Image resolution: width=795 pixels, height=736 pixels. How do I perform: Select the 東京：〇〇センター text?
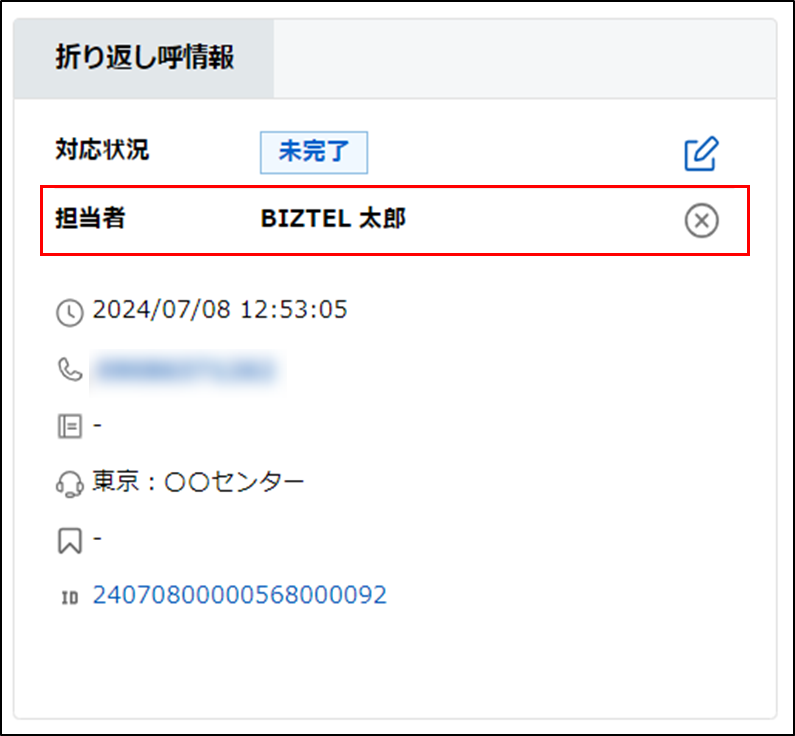pyautogui.click(x=198, y=483)
